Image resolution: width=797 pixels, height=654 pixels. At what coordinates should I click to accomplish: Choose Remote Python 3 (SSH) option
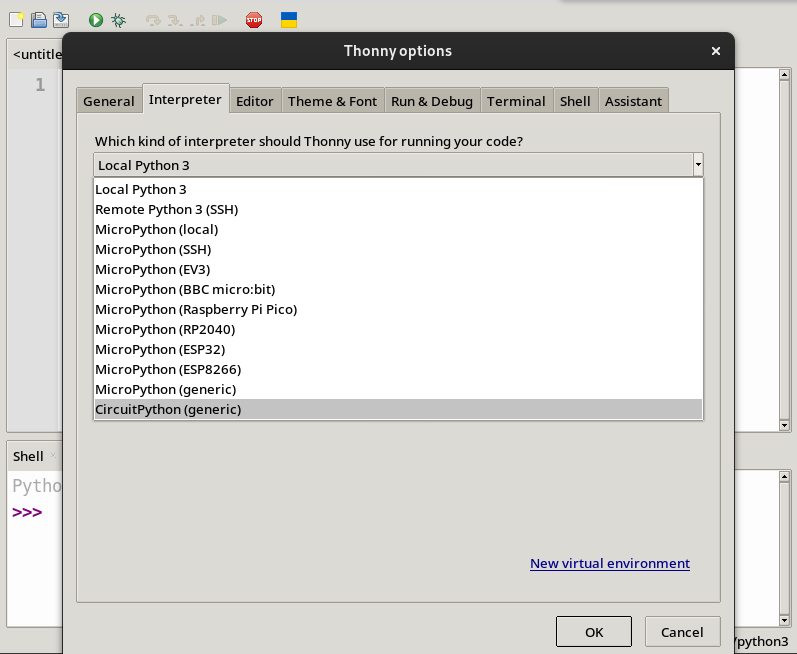398,209
